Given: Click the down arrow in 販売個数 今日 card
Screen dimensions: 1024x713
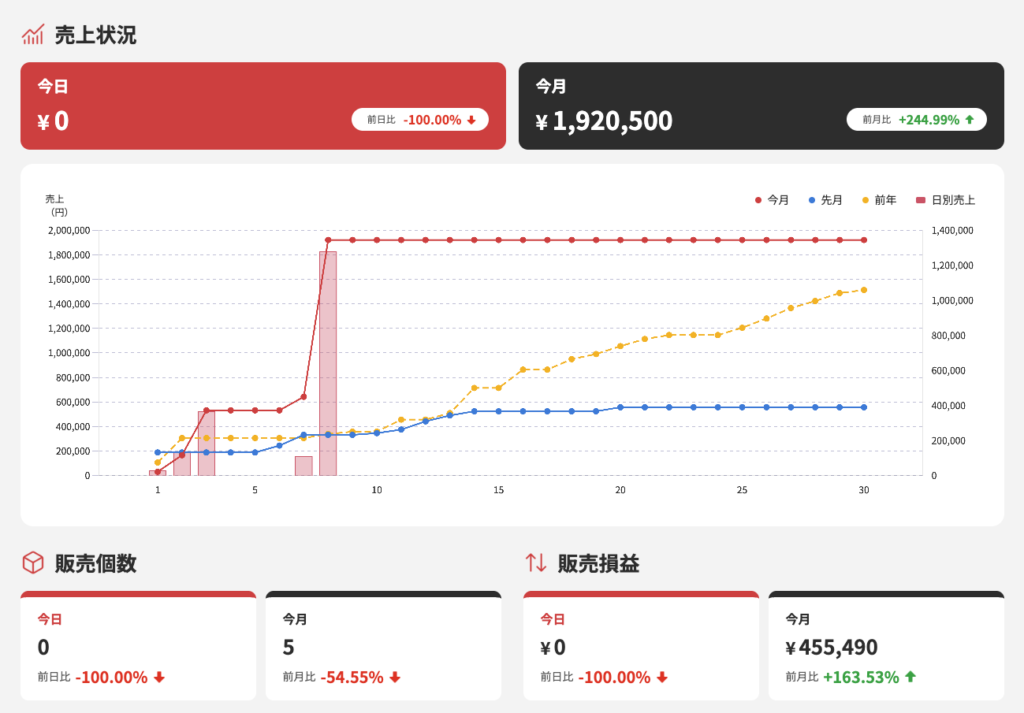Looking at the screenshot, I should click(x=158, y=677).
